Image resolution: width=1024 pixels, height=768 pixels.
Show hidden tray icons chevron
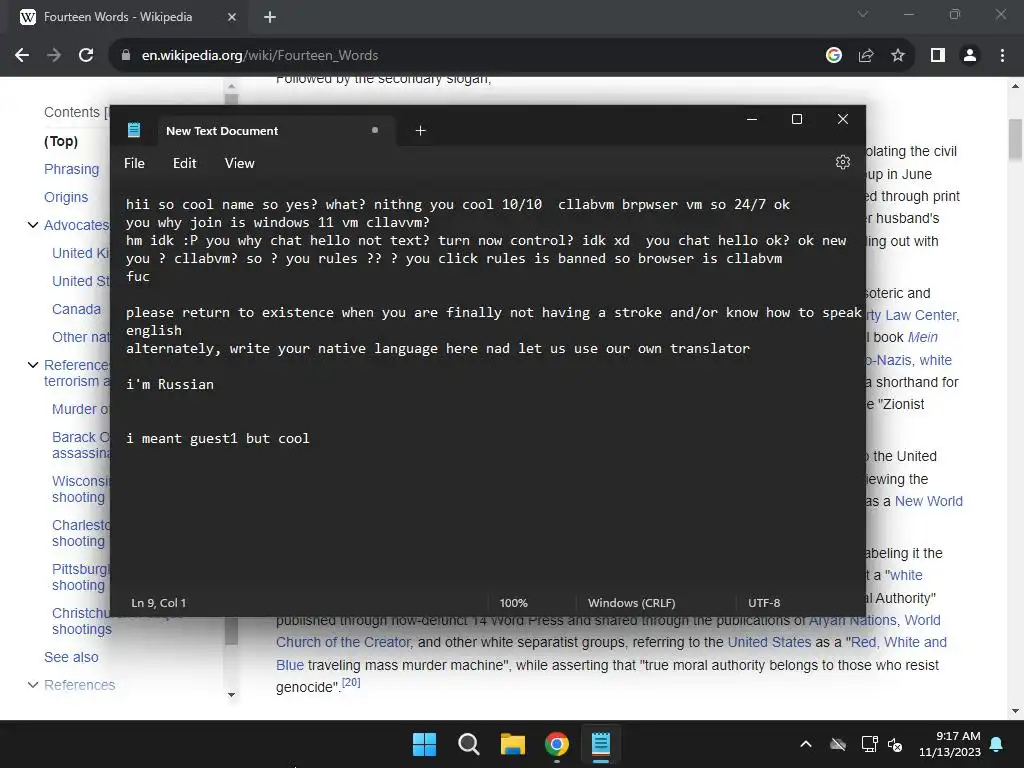tap(806, 744)
